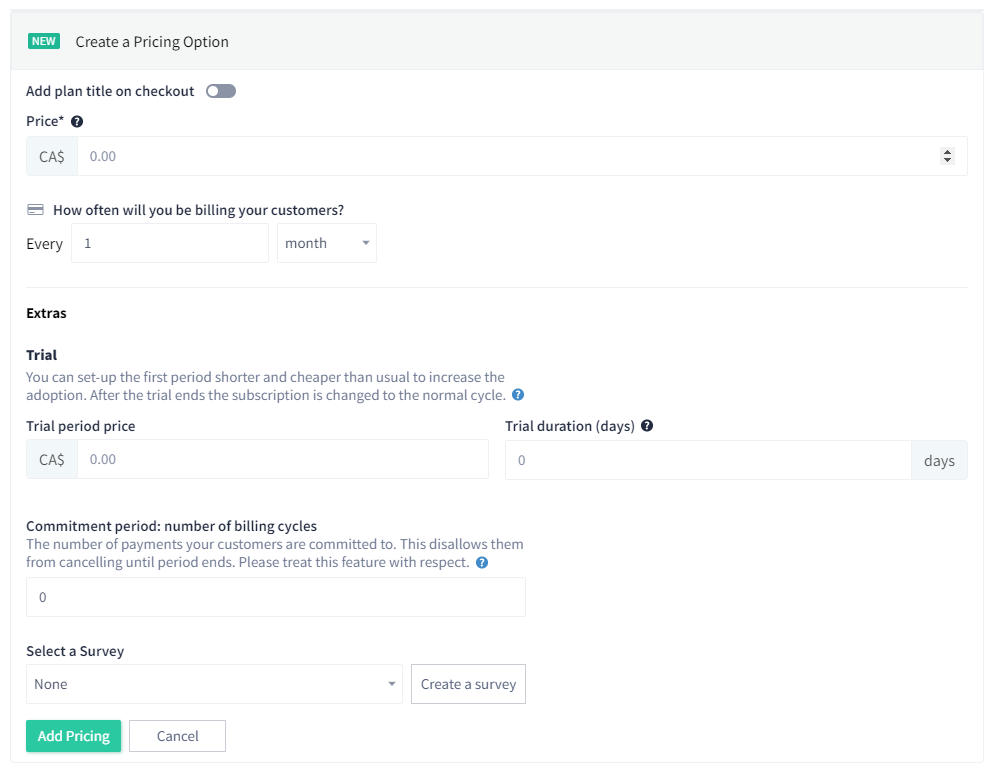Click the Trial duration days field
The width and height of the screenshot is (996, 771).
[x=708, y=460]
